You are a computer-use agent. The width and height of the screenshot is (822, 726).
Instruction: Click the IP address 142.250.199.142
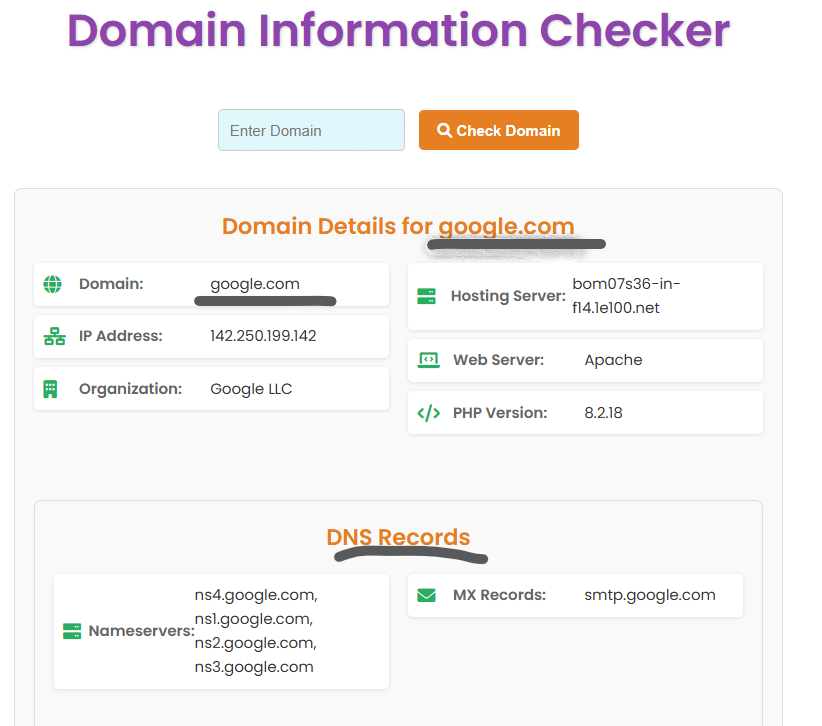click(263, 336)
